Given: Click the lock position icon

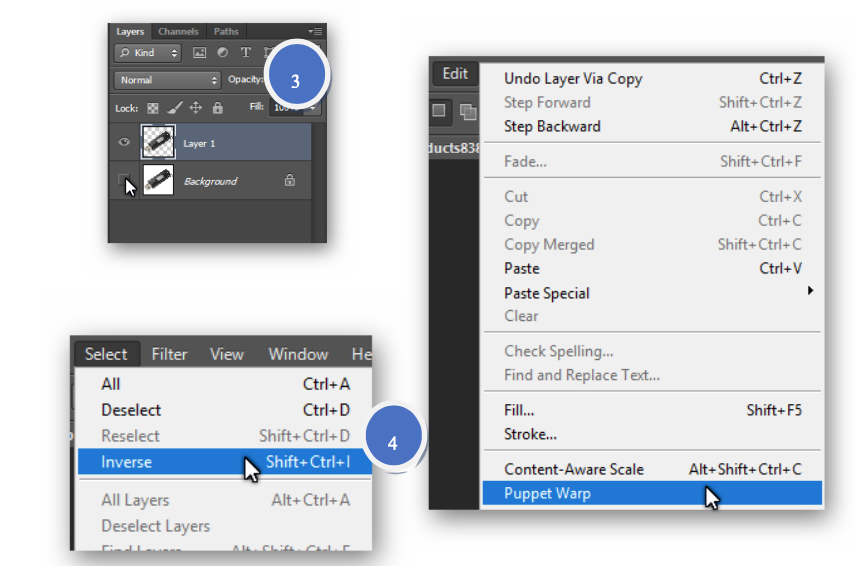Looking at the screenshot, I should (196, 108).
